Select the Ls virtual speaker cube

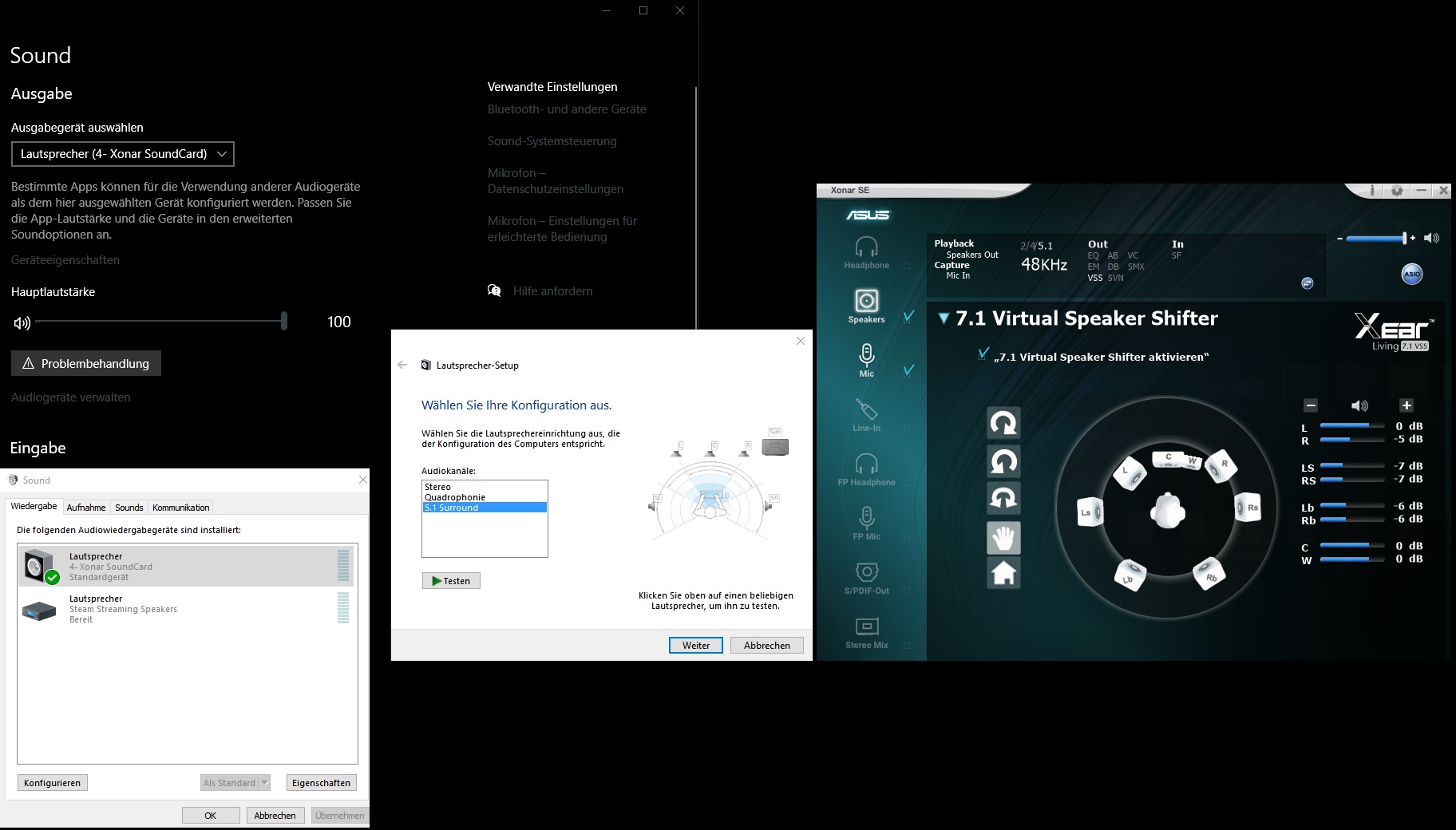pyautogui.click(x=1090, y=512)
